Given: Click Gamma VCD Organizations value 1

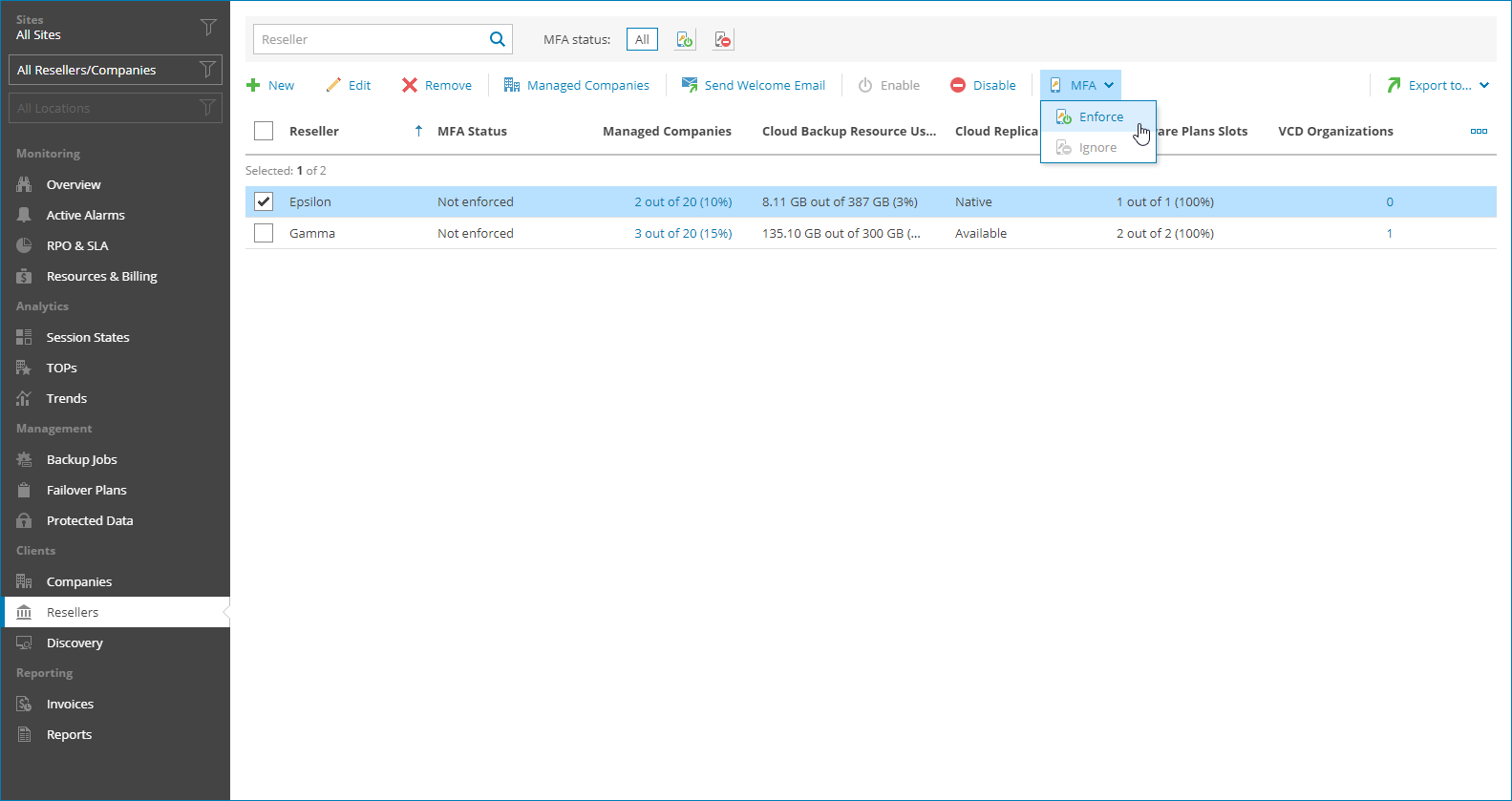Looking at the screenshot, I should pos(1390,233).
